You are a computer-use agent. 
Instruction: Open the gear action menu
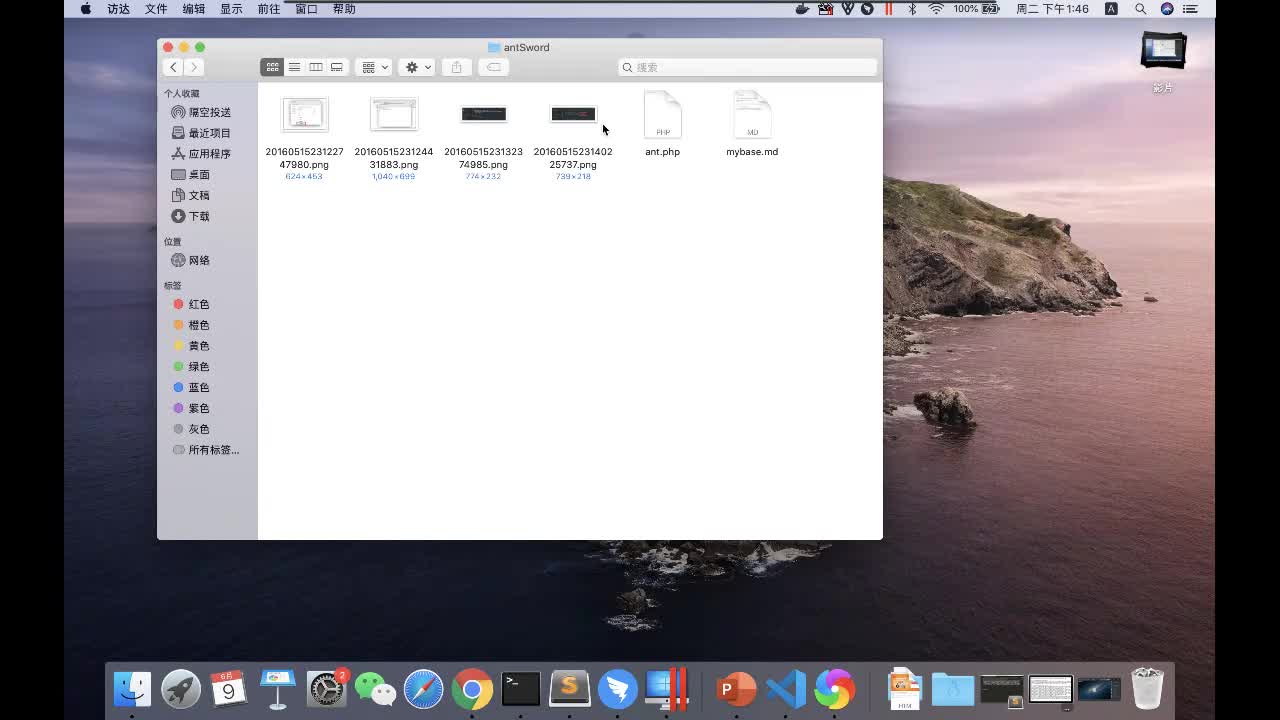point(417,67)
